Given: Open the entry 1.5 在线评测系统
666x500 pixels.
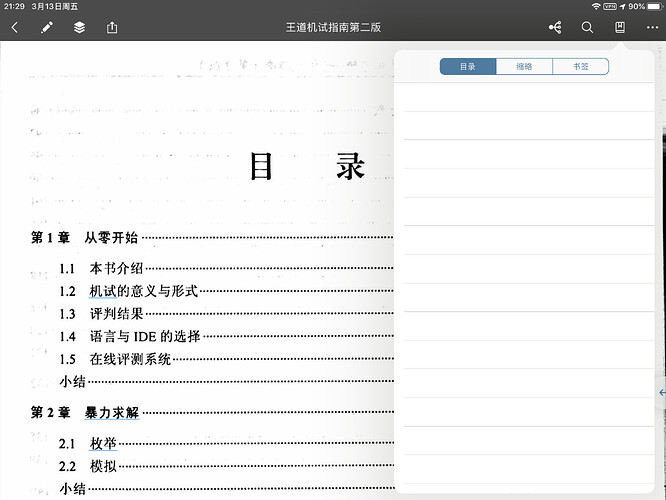Looking at the screenshot, I should pyautogui.click(x=115, y=359).
